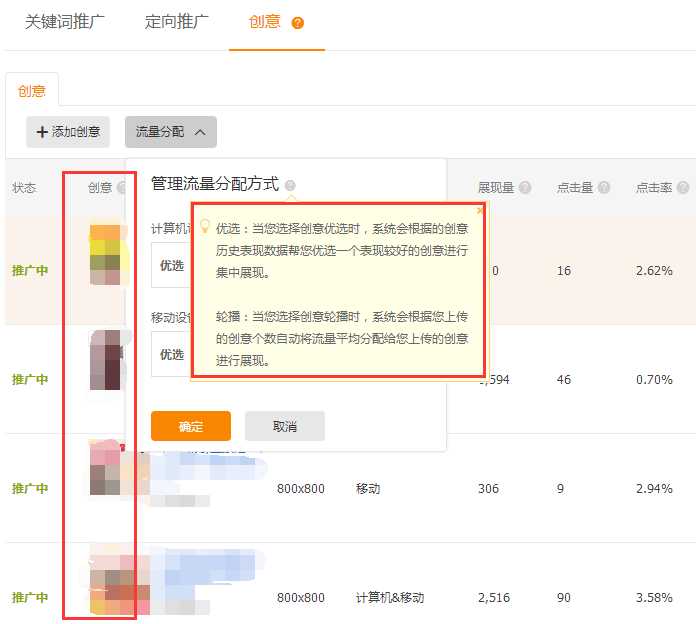Image resolution: width=696 pixels, height=624 pixels.
Task: Switch to the 关键词推广 tab
Action: click(x=64, y=22)
